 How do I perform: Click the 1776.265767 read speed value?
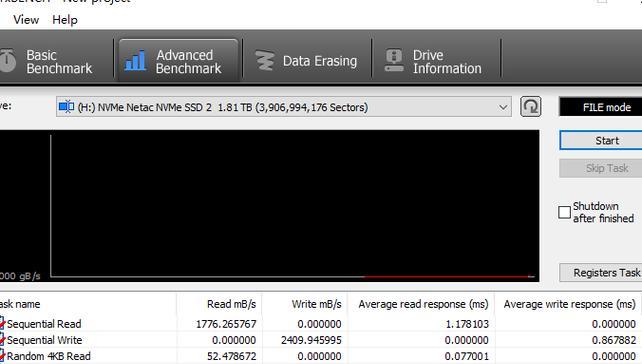[226, 324]
